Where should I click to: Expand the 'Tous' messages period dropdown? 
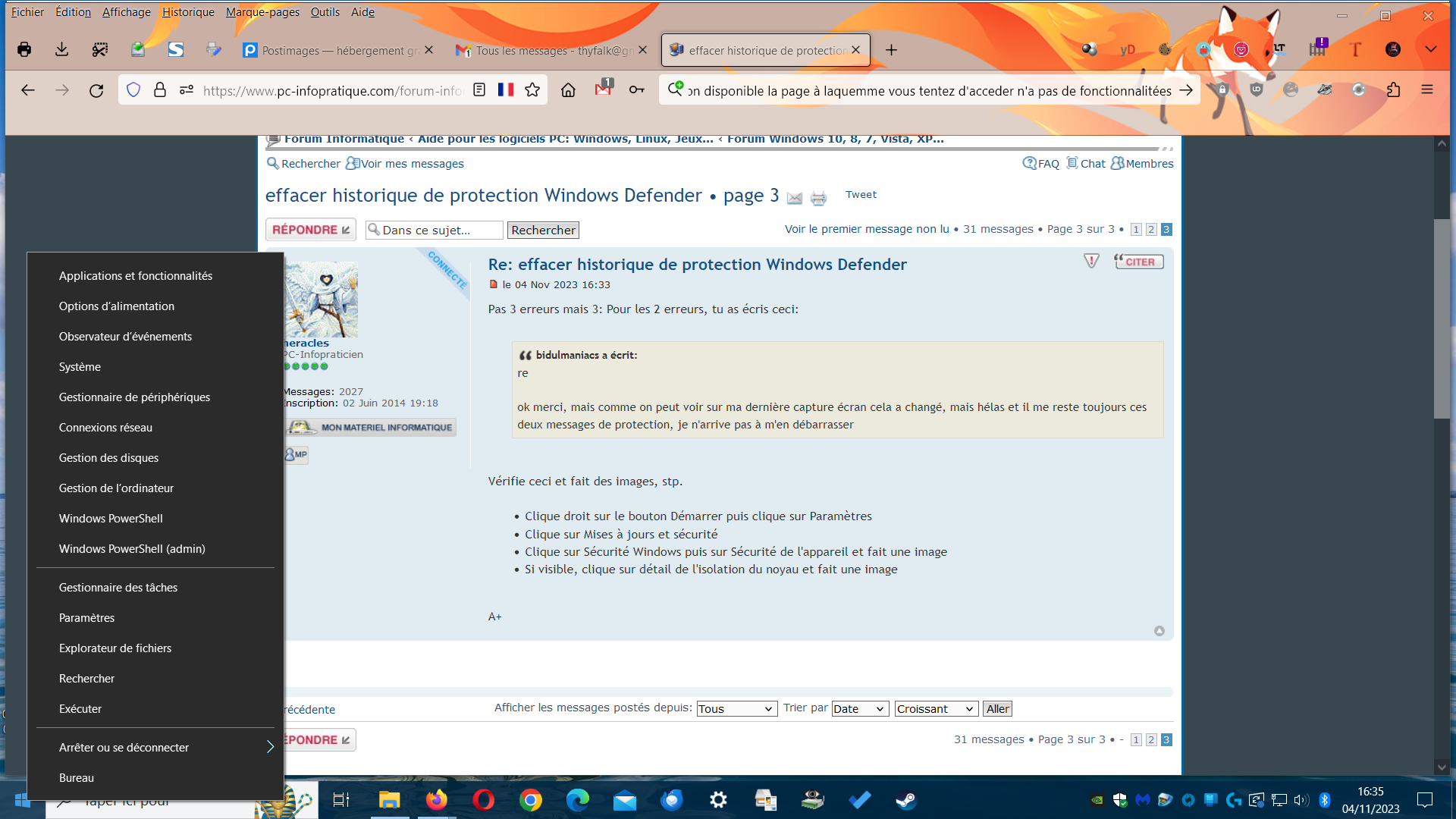click(736, 709)
